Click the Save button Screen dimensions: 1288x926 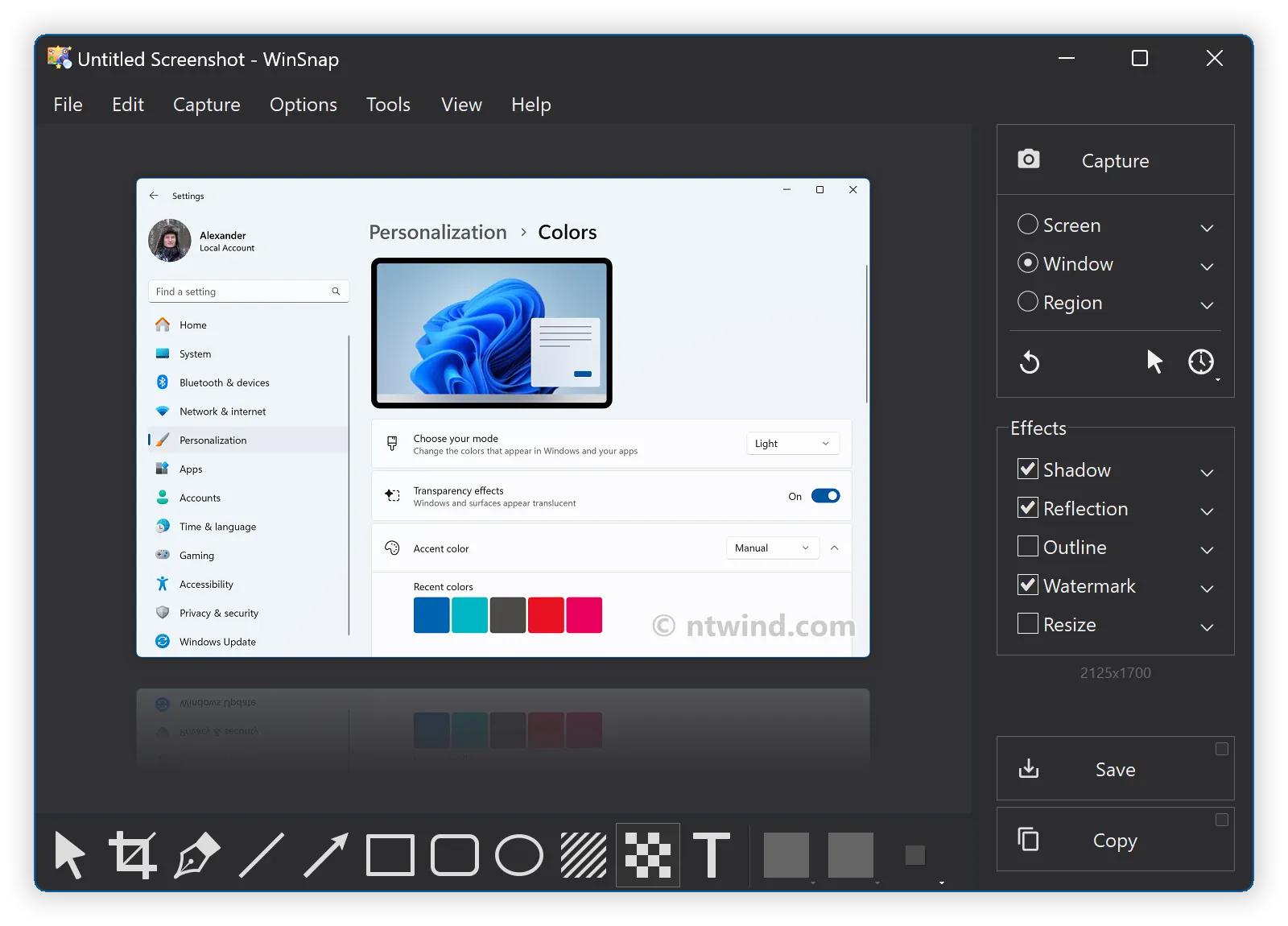click(1116, 769)
